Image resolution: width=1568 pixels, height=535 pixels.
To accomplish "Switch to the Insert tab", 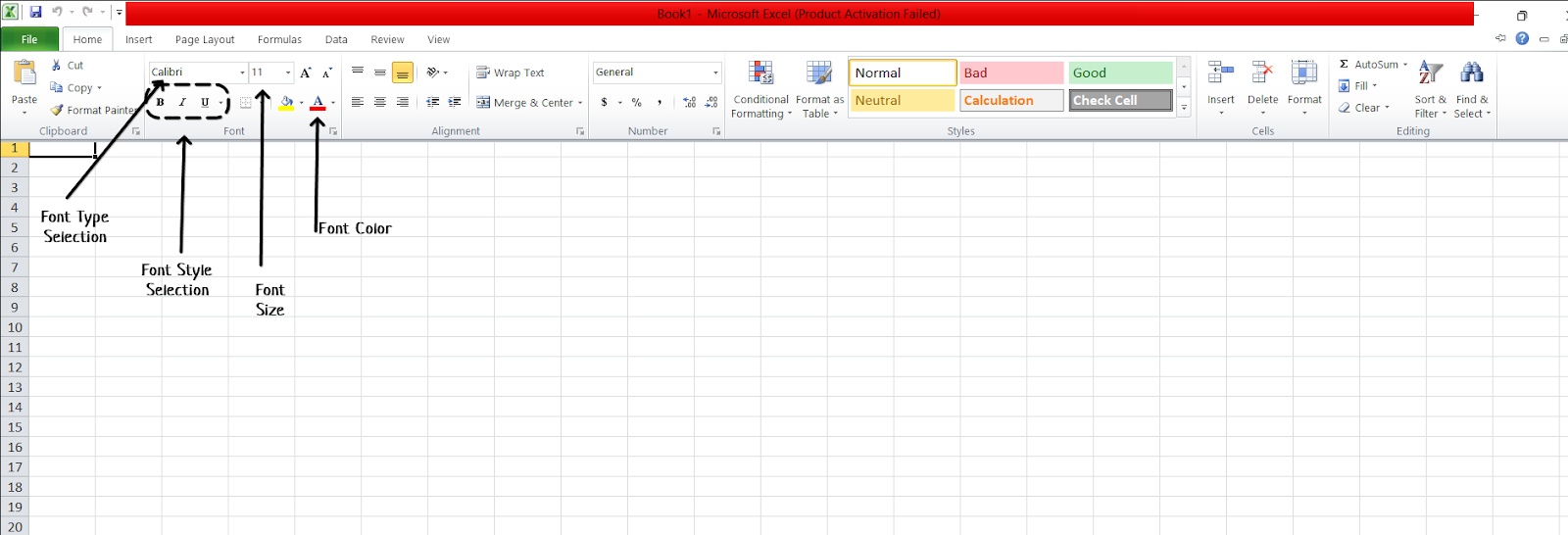I will tap(138, 39).
